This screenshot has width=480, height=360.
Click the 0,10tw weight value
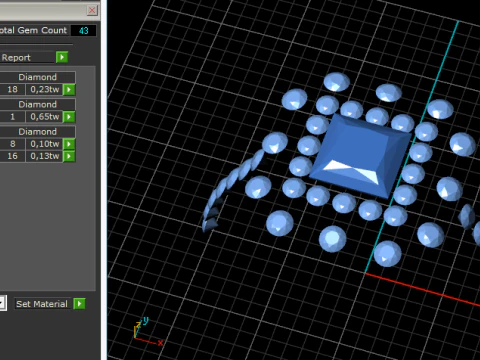[x=44, y=144]
